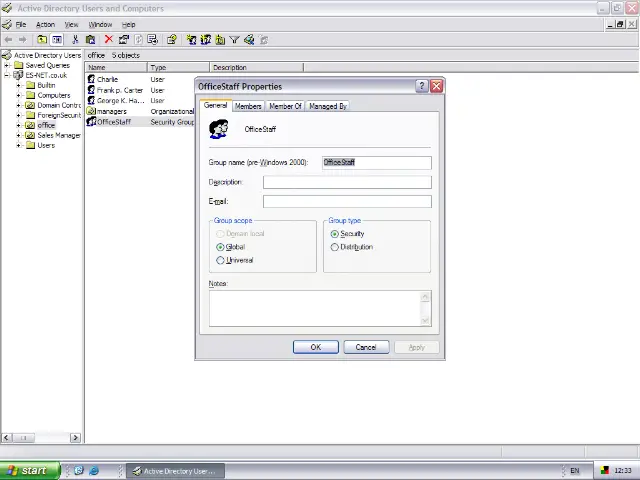Expand the Users tree node
The height and width of the screenshot is (480, 640).
pos(18,145)
